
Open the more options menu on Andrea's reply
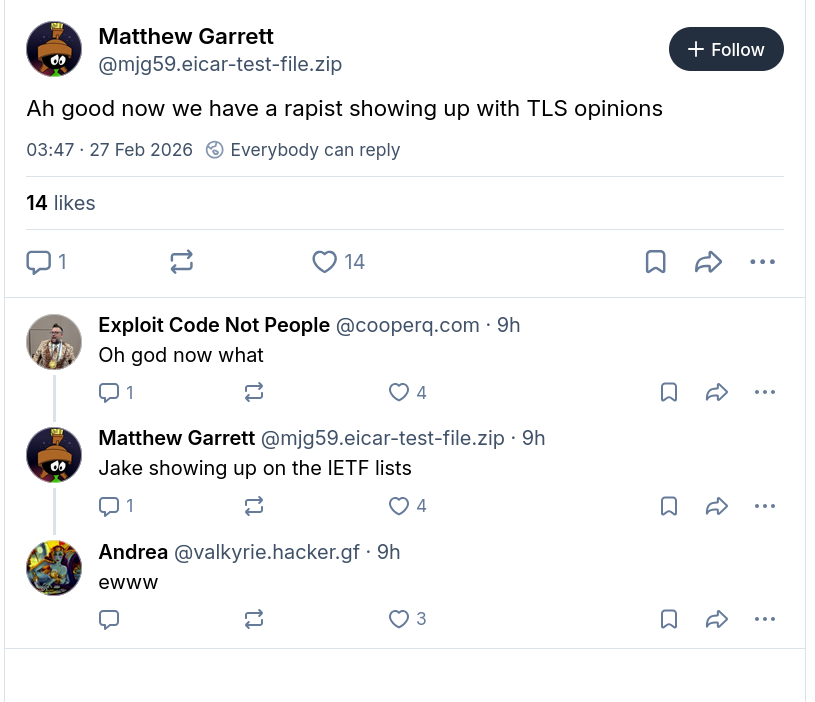point(765,619)
